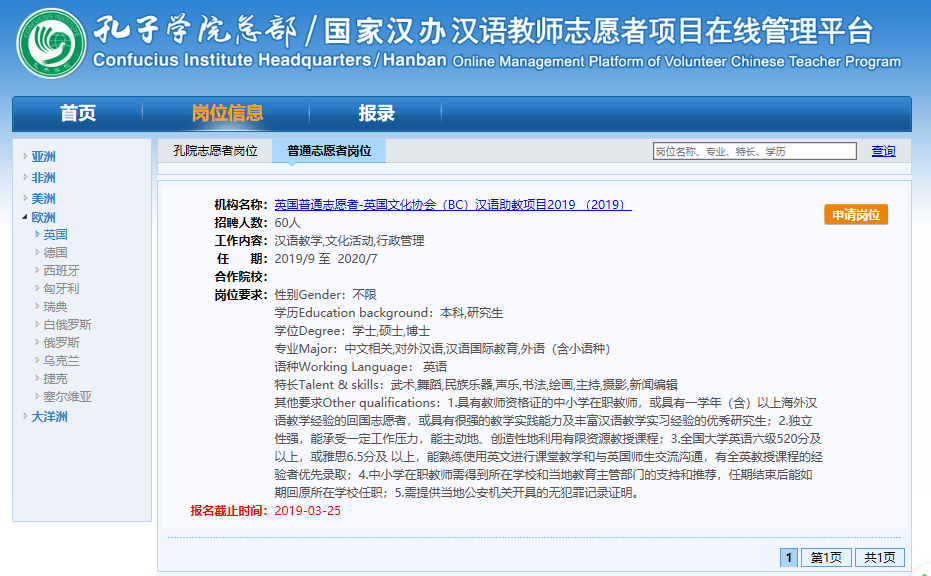
Task: Click page number 1 in pagination
Action: coord(788,558)
